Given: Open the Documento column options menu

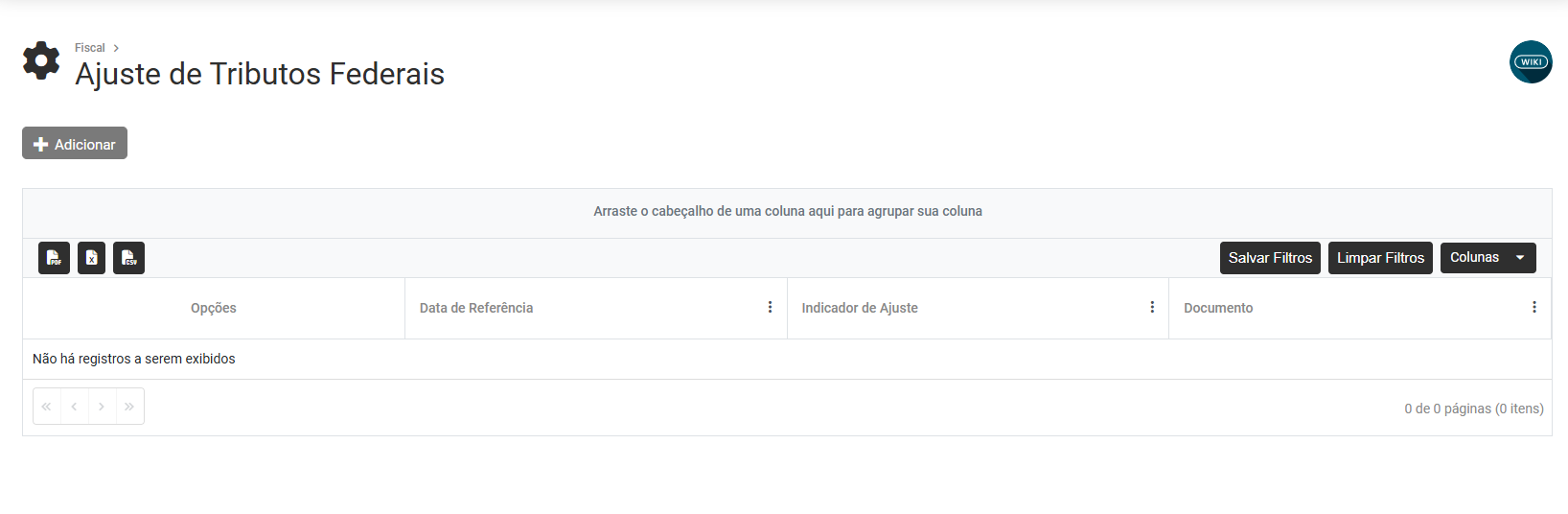Looking at the screenshot, I should click(x=1533, y=307).
